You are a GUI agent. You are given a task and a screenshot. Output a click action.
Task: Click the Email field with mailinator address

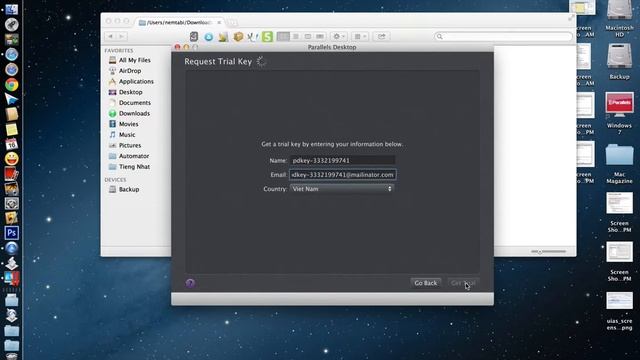pyautogui.click(x=342, y=175)
